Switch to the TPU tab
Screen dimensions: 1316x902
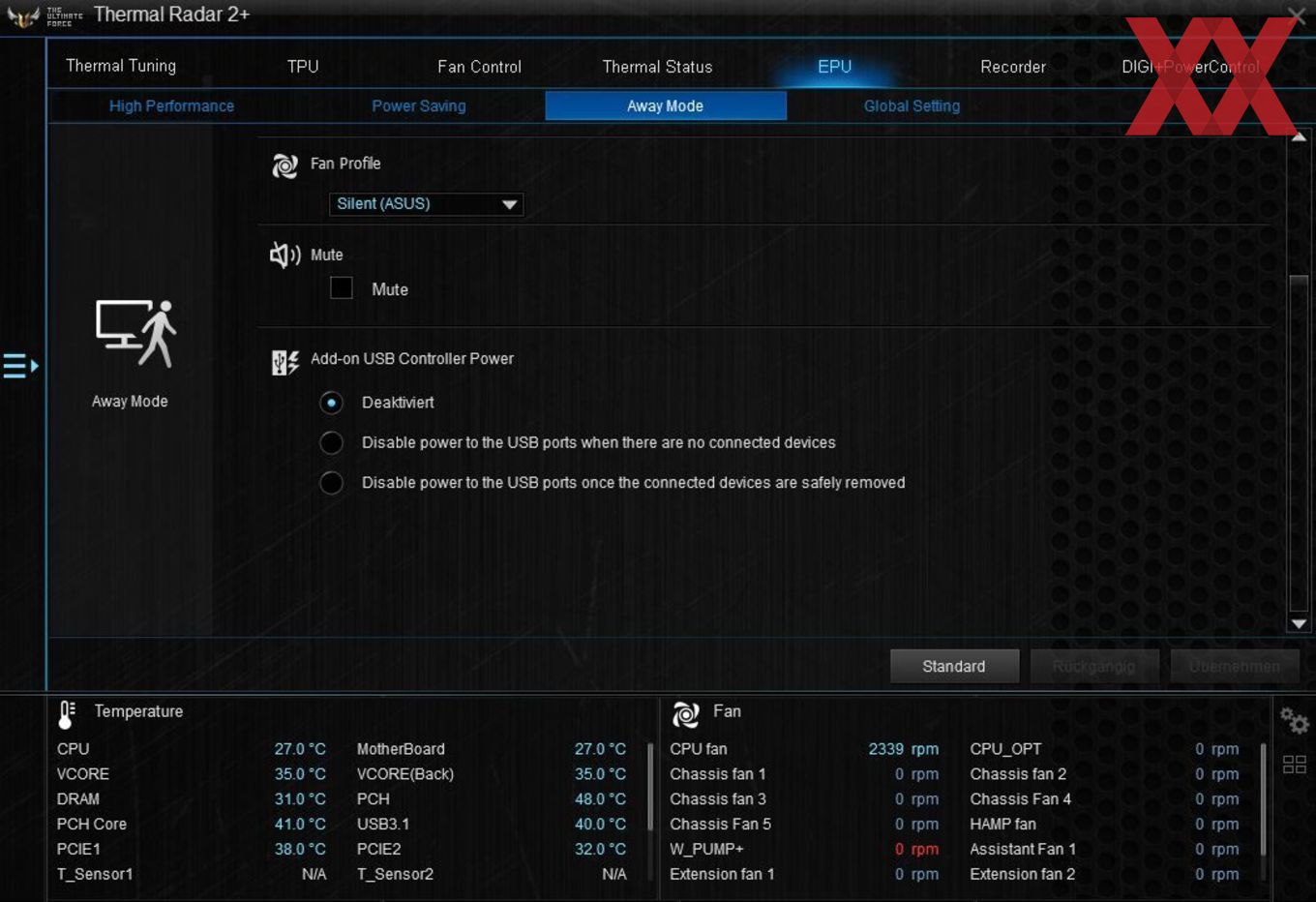[x=303, y=67]
